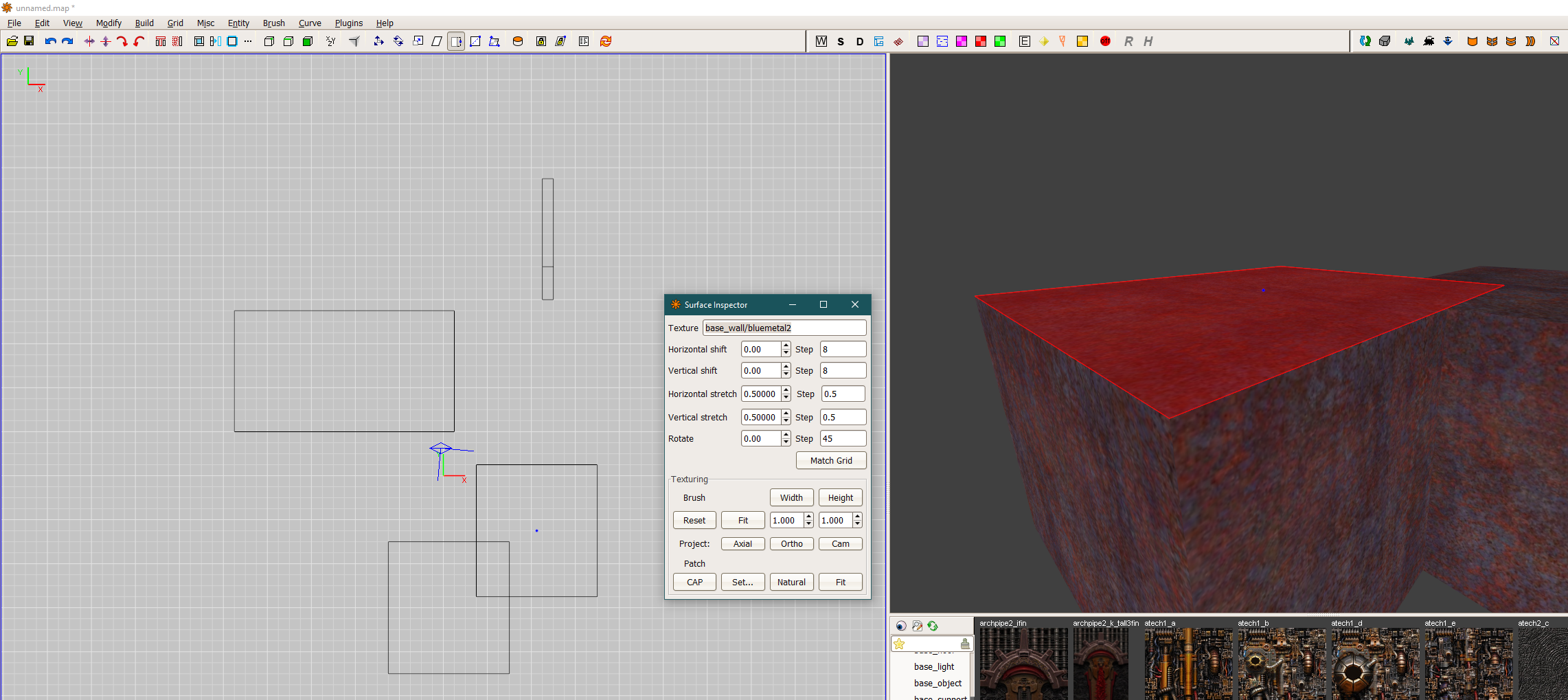Cycle the XYZ view axis
1568x700 pixels.
point(331,41)
